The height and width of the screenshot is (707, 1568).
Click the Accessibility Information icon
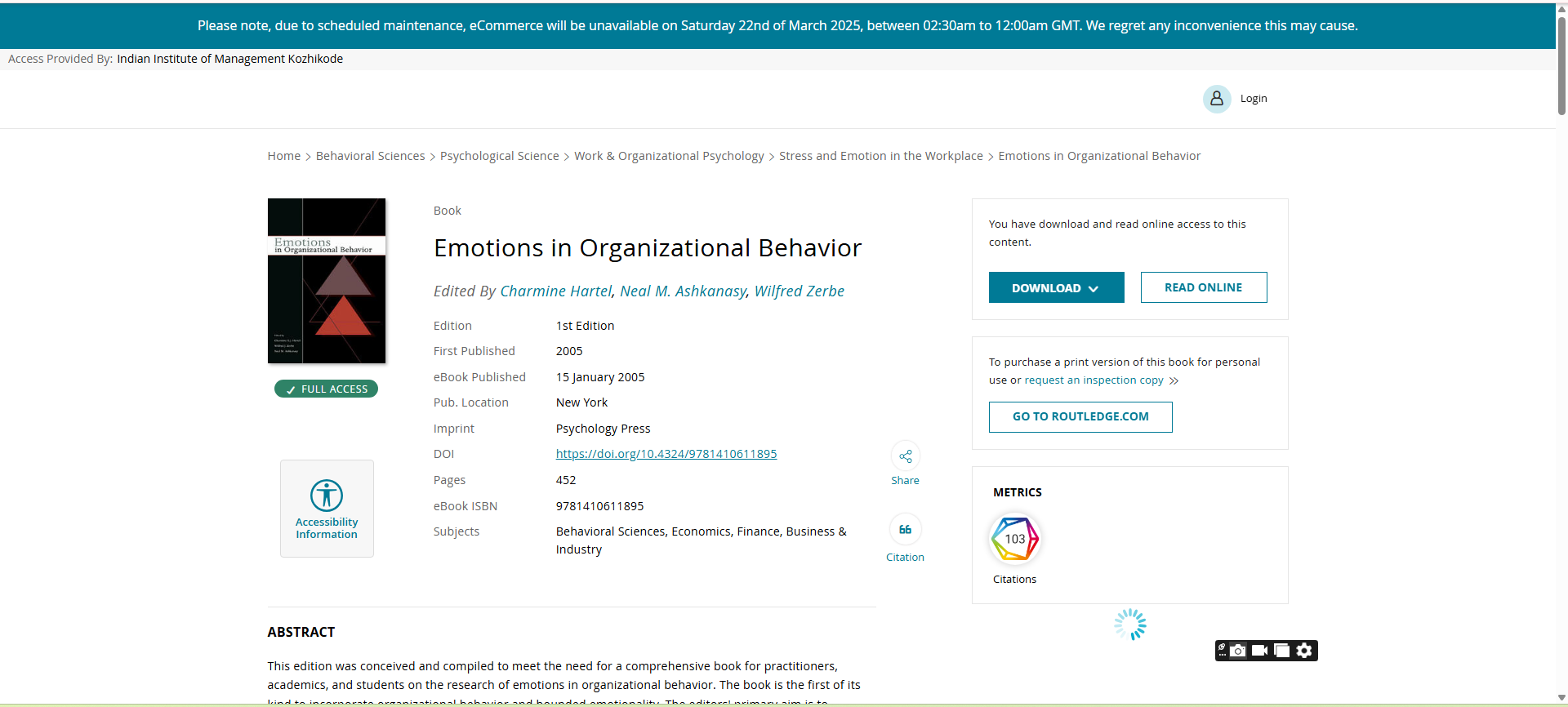click(327, 496)
